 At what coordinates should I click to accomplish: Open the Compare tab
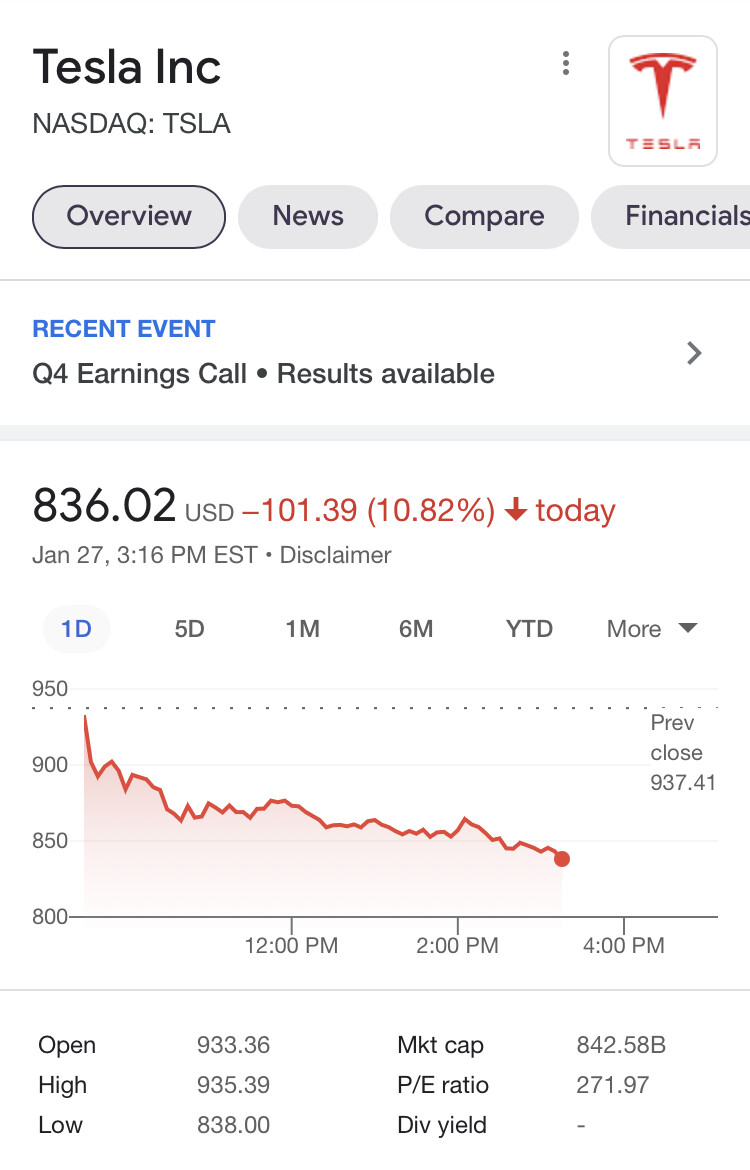[x=484, y=216]
